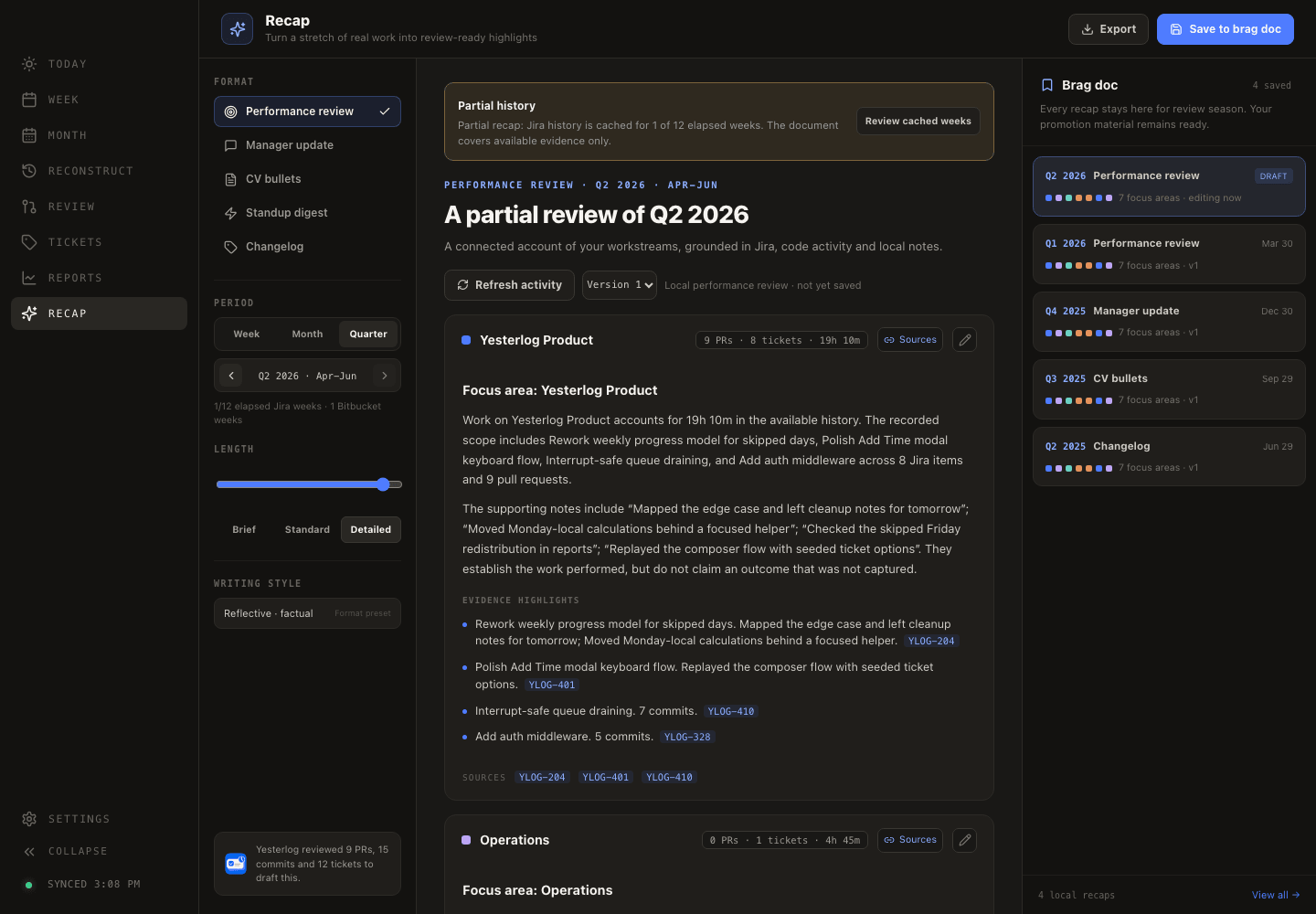
Task: Open Q2 2026 Performance review draft
Action: coord(1169,186)
